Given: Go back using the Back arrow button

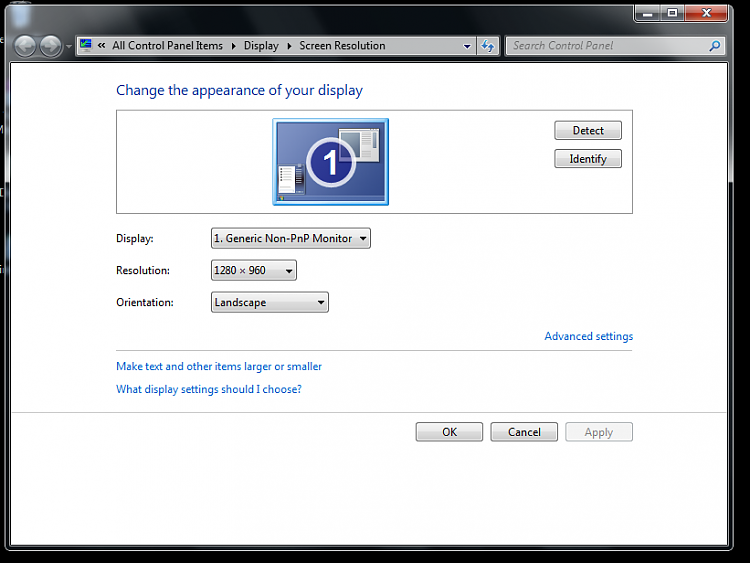Looking at the screenshot, I should tap(25, 46).
